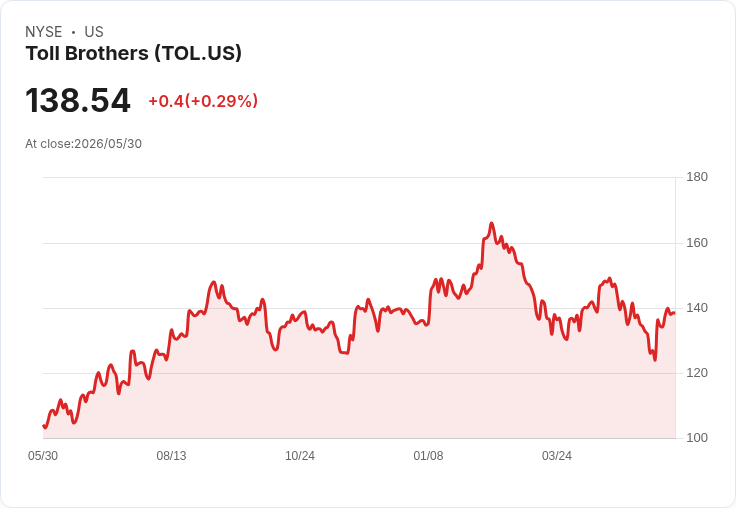Select the 140 y-axis label
Image resolution: width=736 pixels, height=508 pixels.
pos(697,308)
